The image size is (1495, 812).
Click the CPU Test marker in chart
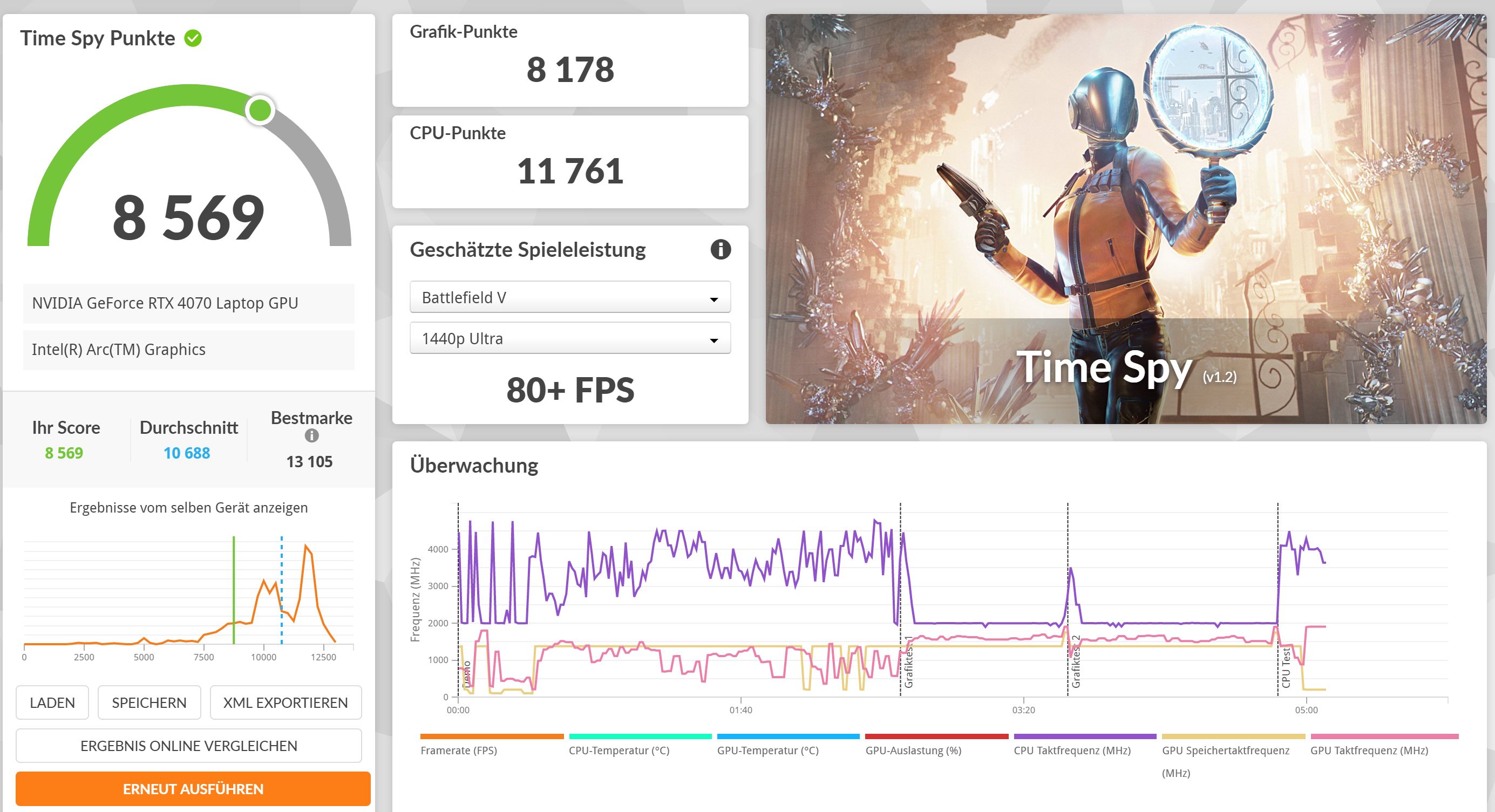point(1286,667)
